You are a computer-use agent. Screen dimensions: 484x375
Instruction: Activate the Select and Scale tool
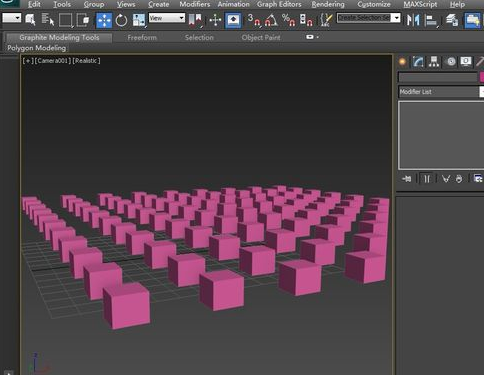point(139,20)
